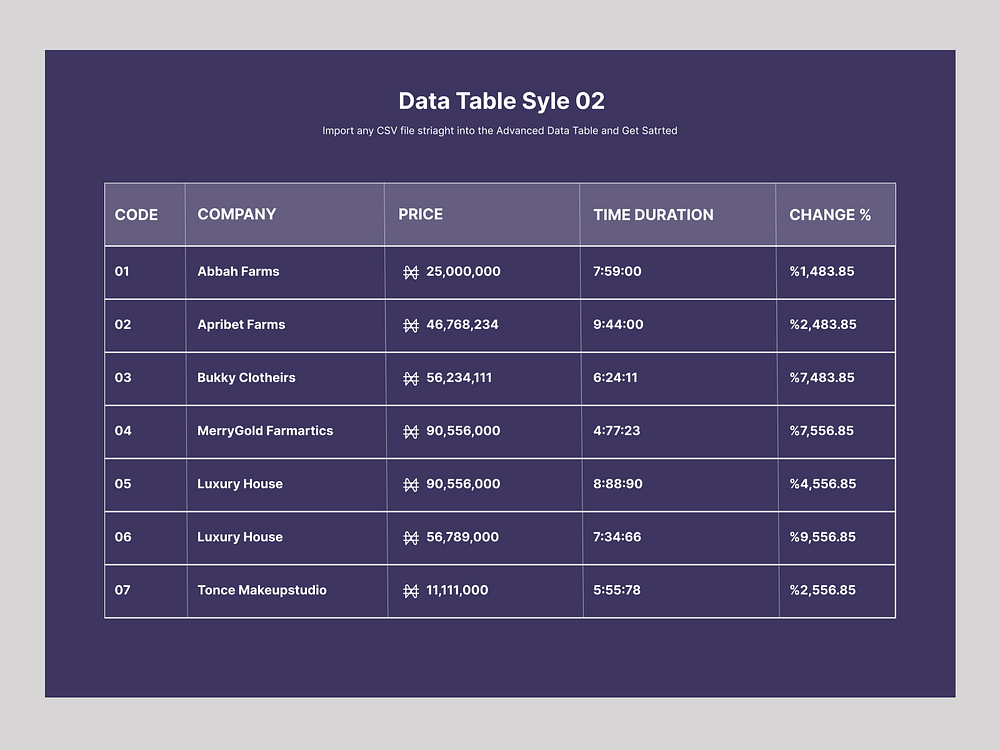Click the Naira icon next to 56,789,000
This screenshot has width=1000, height=750.
click(410, 537)
